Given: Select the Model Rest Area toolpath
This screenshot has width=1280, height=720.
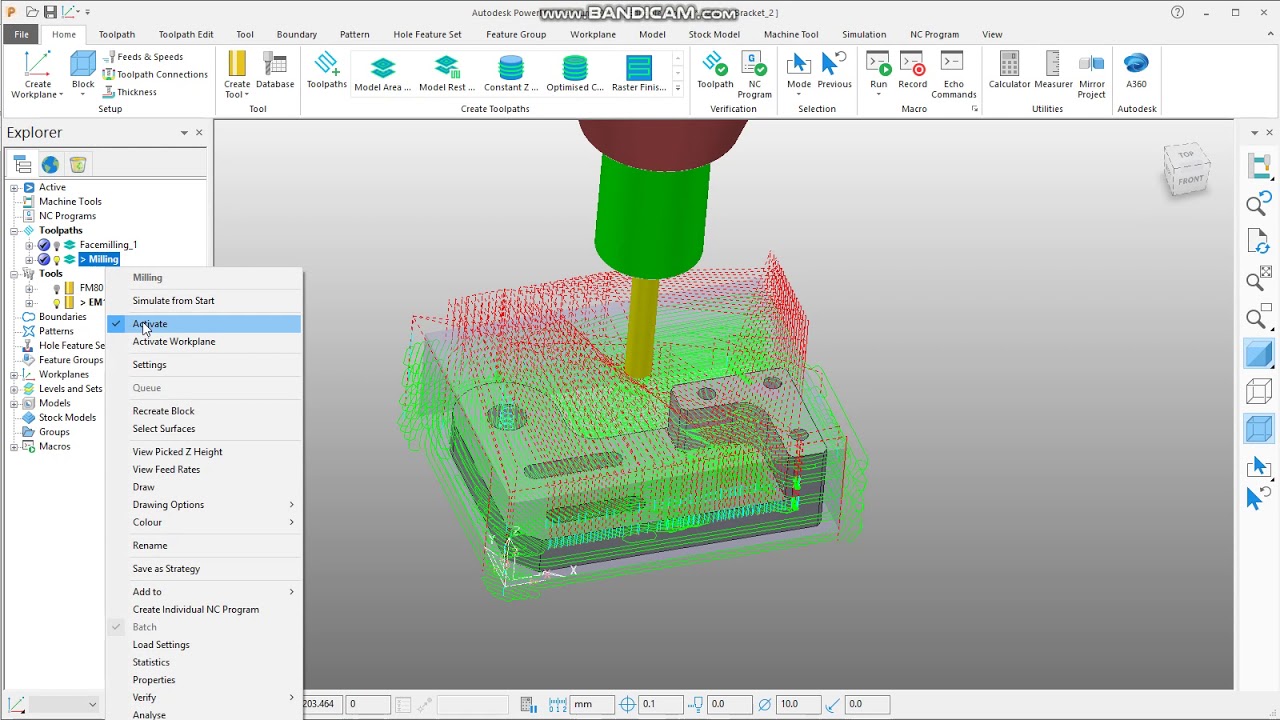Looking at the screenshot, I should 447,72.
